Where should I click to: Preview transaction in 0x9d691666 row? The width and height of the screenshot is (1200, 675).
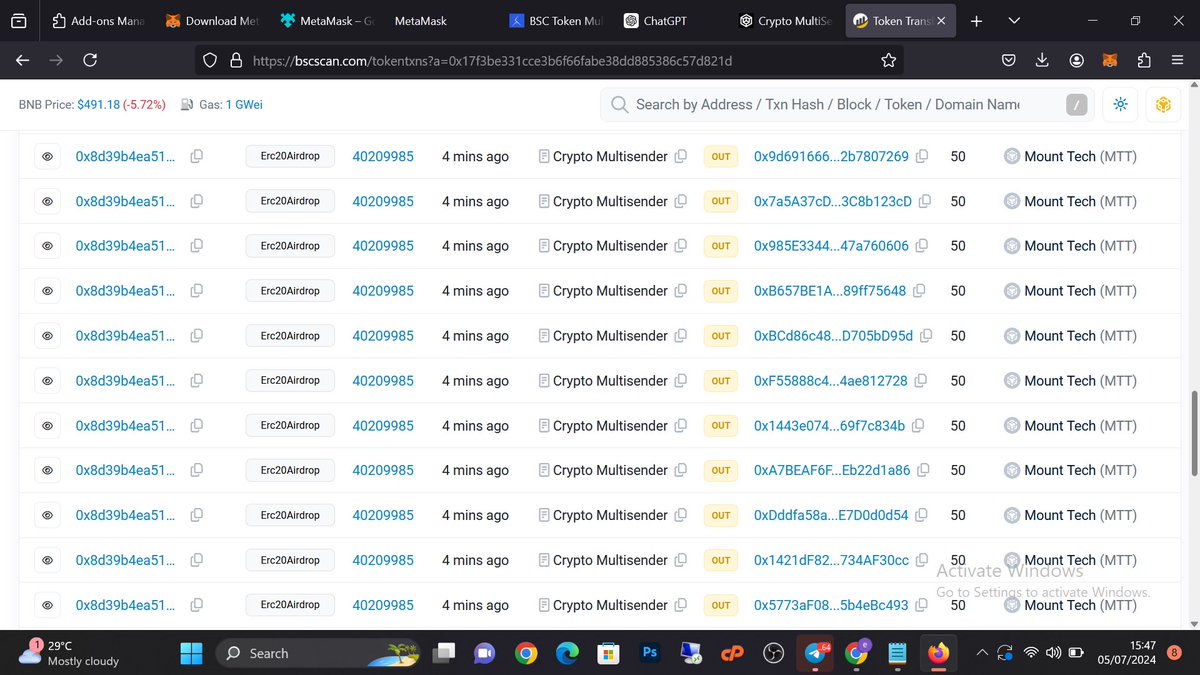click(47, 156)
